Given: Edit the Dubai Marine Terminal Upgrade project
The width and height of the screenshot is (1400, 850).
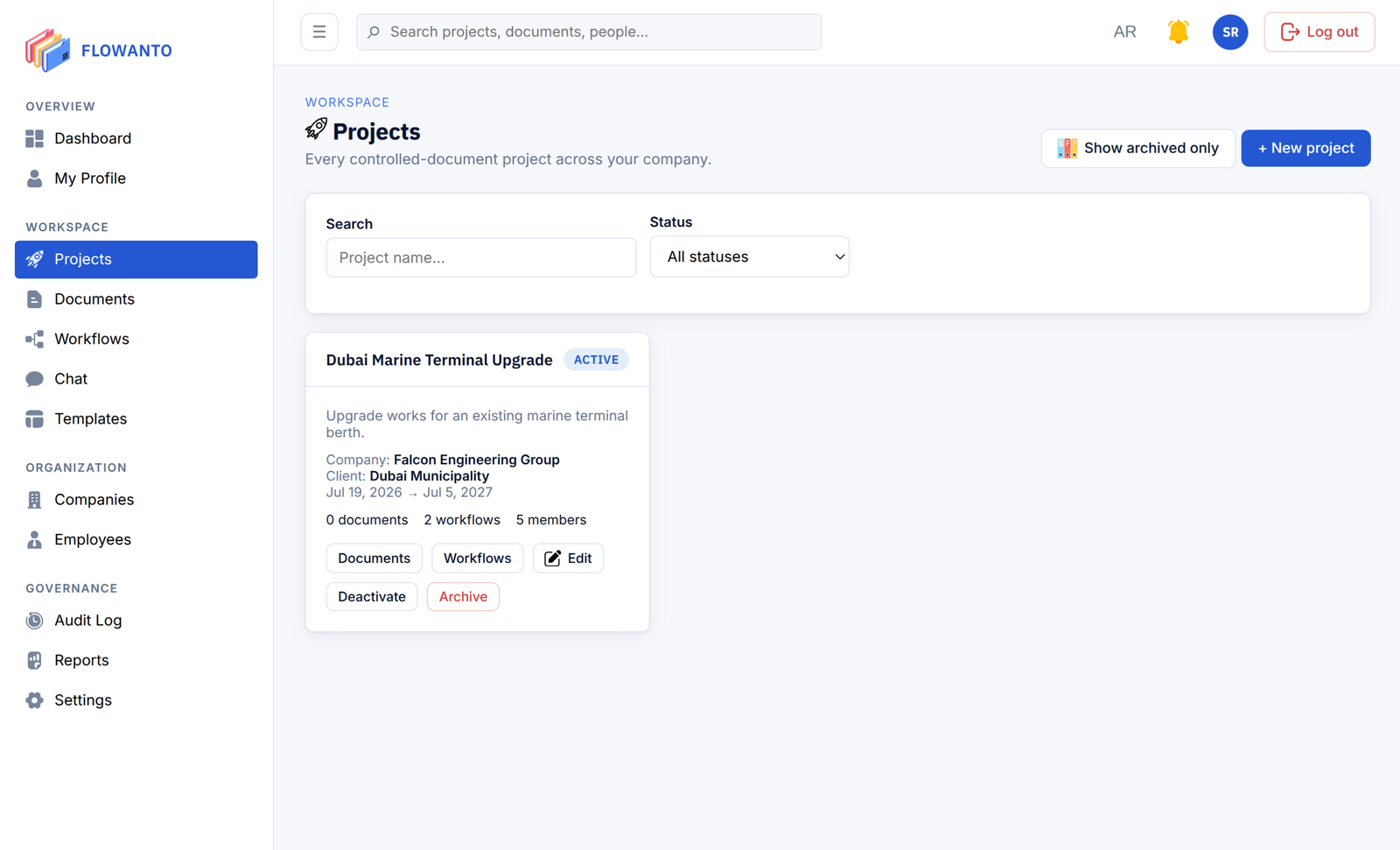Looking at the screenshot, I should (x=568, y=558).
